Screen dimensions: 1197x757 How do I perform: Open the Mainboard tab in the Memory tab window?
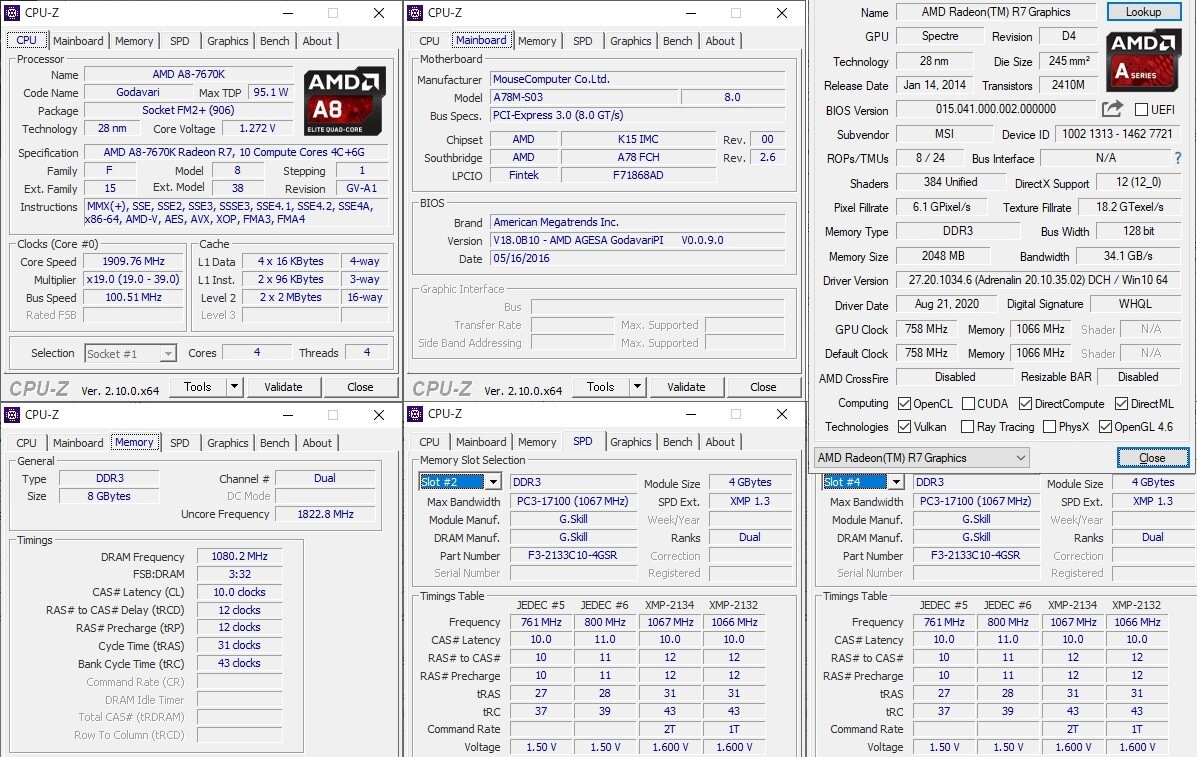click(78, 443)
